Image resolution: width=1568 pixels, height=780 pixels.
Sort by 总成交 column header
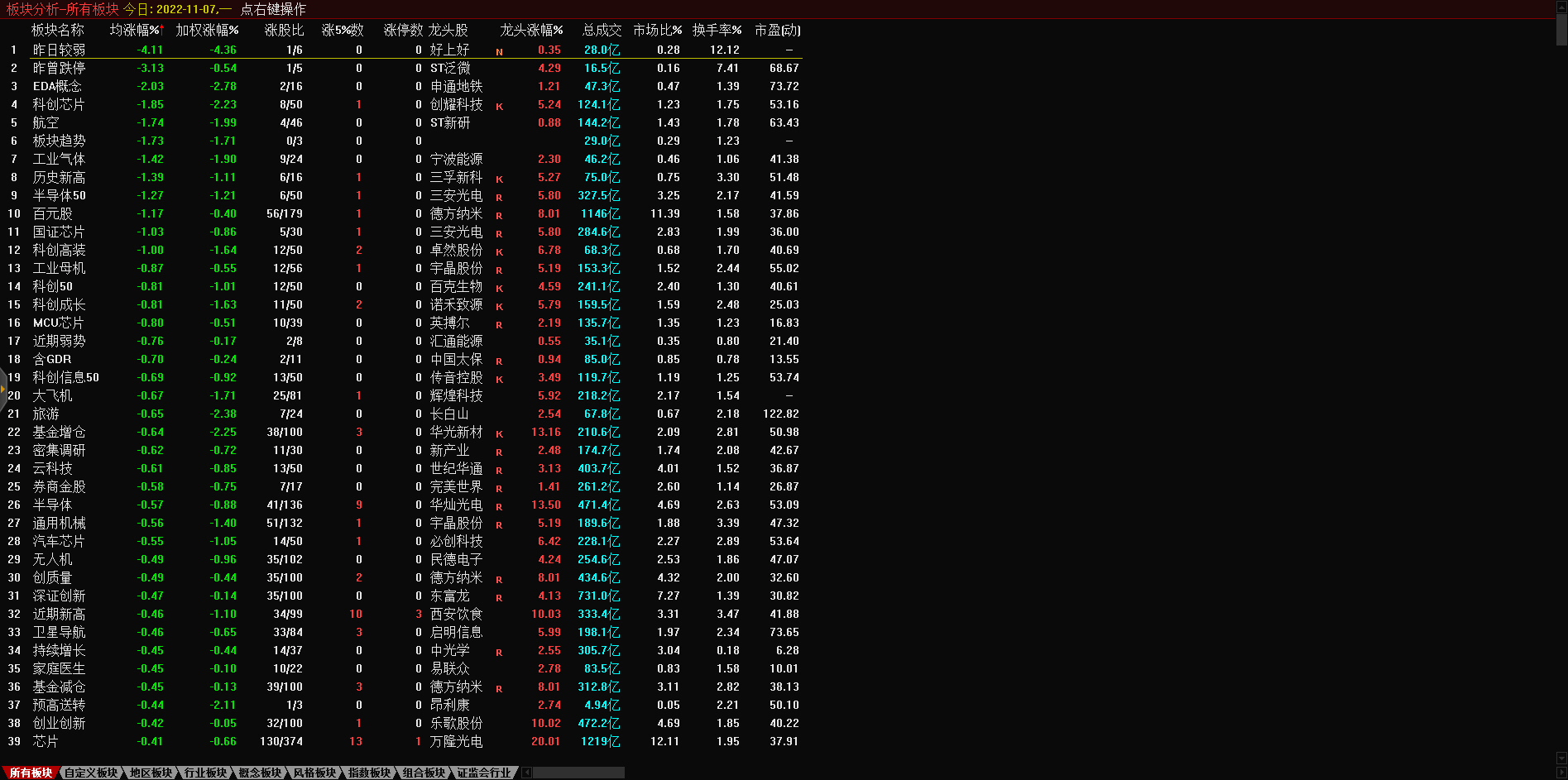click(x=602, y=30)
